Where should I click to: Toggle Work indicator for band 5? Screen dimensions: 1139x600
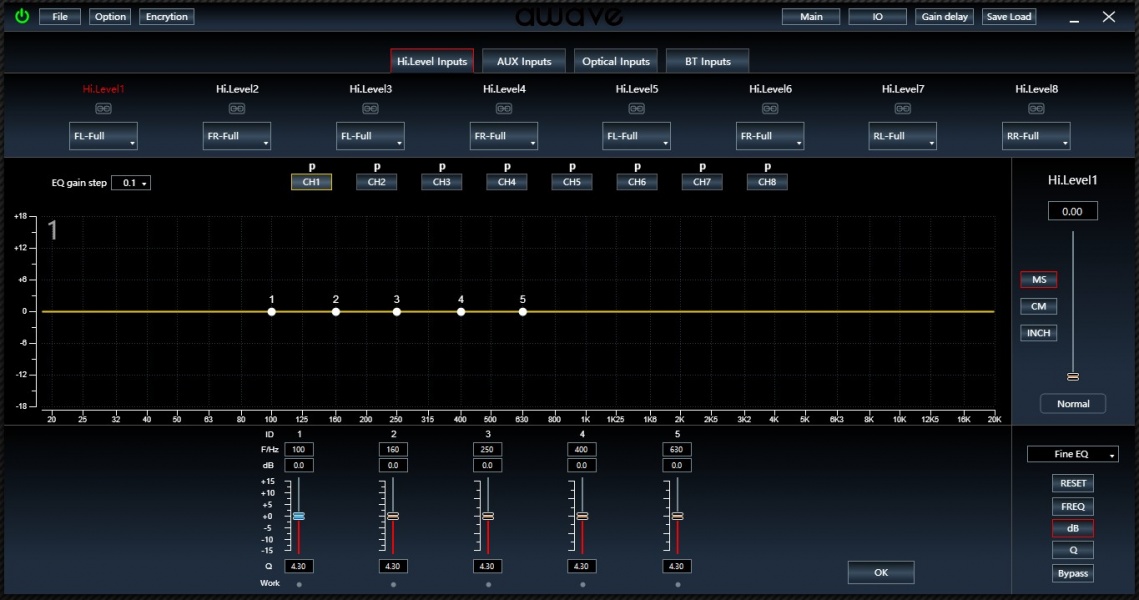678,584
